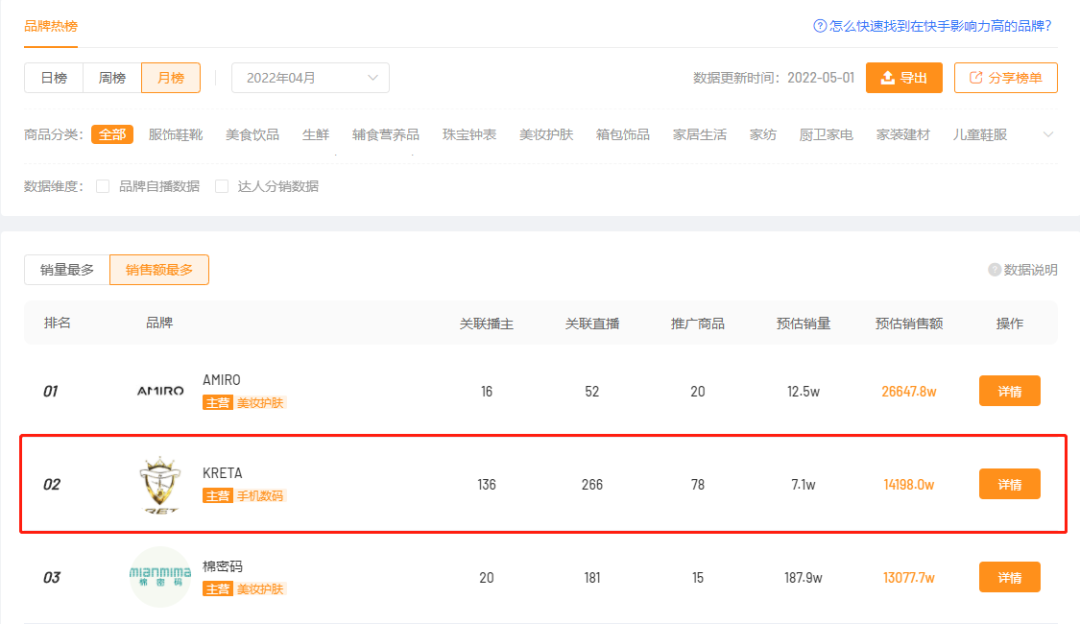Image resolution: width=1080 pixels, height=624 pixels.
Task: Click the 12.5w estimated sales volume
Action: tap(803, 392)
